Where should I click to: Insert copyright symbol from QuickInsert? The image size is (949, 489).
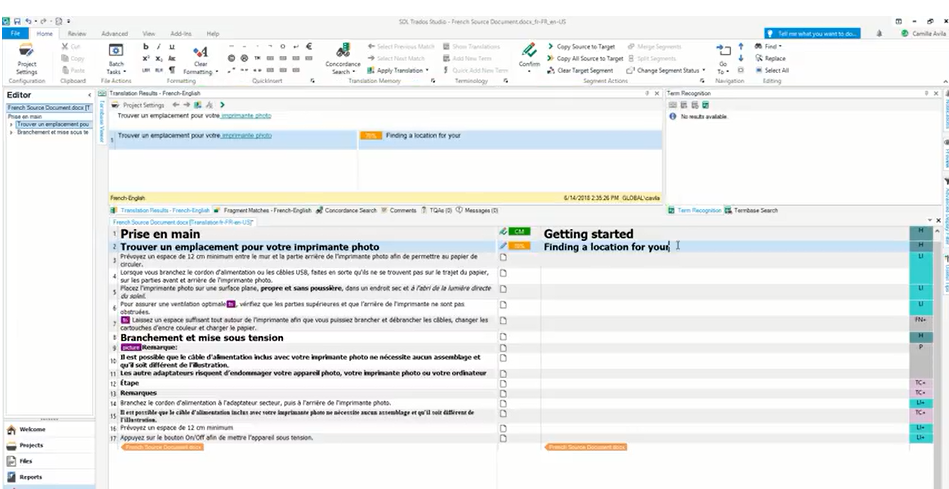pos(231,59)
